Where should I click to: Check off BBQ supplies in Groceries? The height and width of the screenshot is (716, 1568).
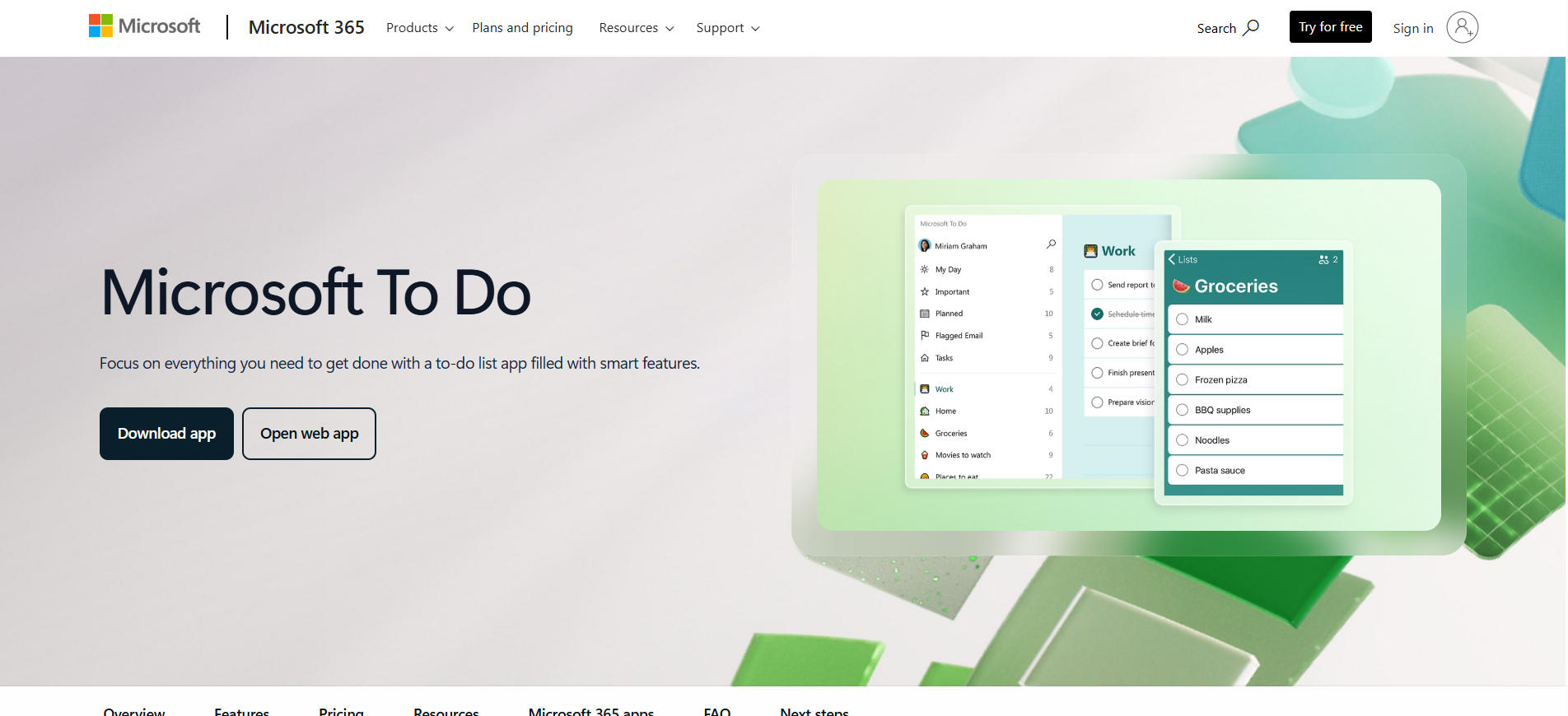pos(1182,410)
